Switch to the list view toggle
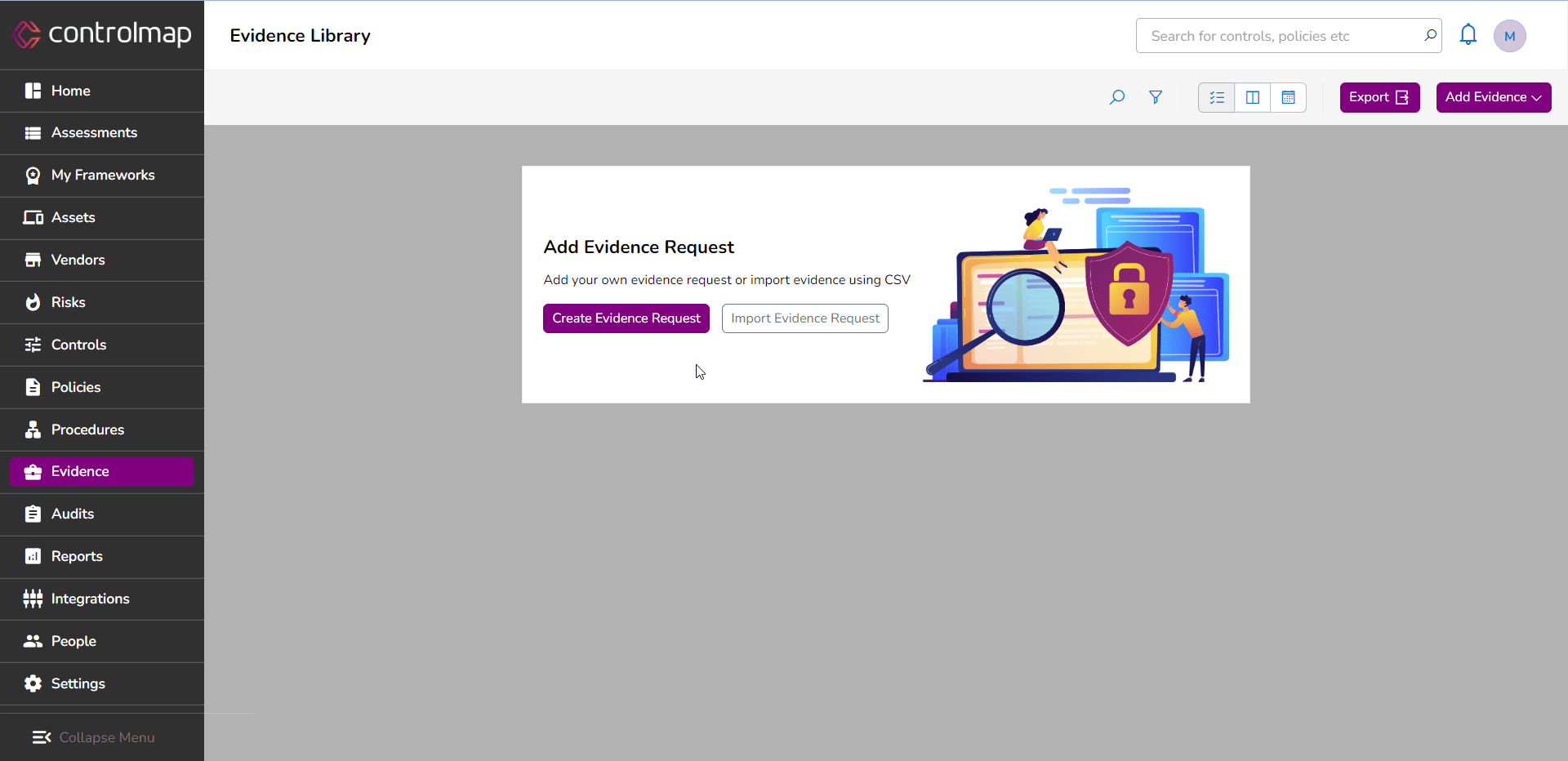Viewport: 1568px width, 761px height. pyautogui.click(x=1216, y=97)
